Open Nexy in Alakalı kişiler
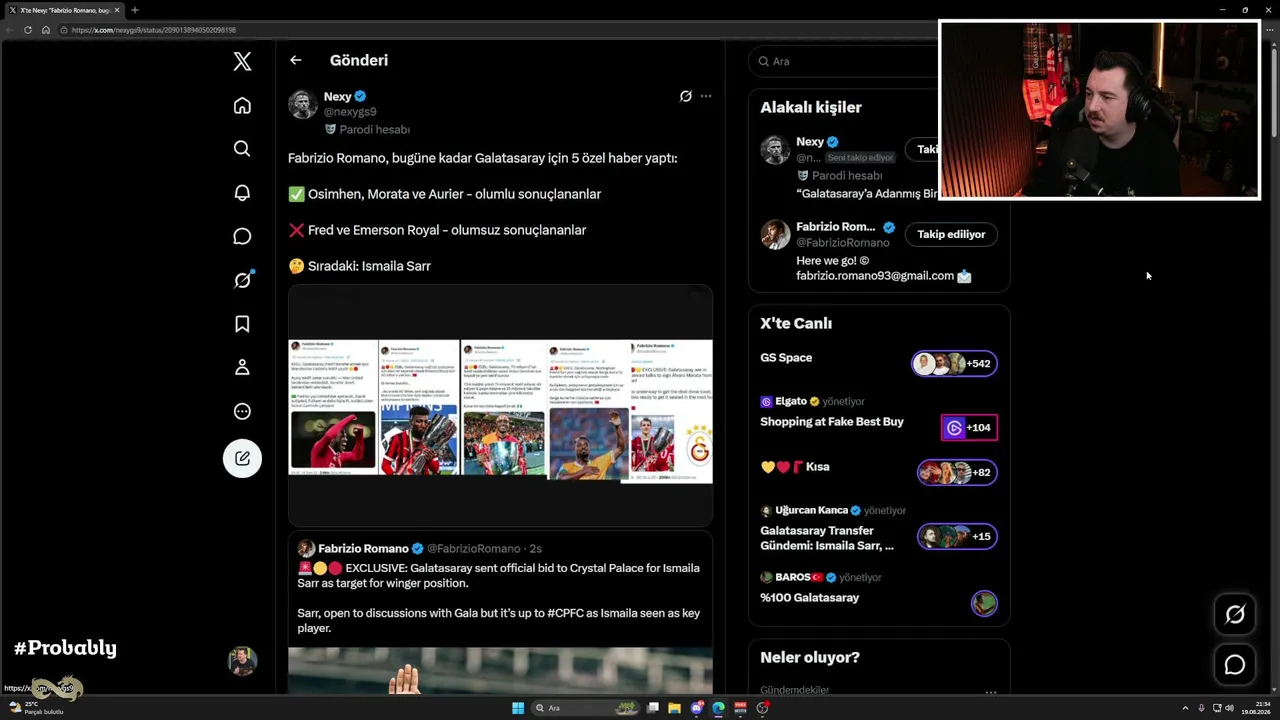The image size is (1280, 720). (810, 142)
